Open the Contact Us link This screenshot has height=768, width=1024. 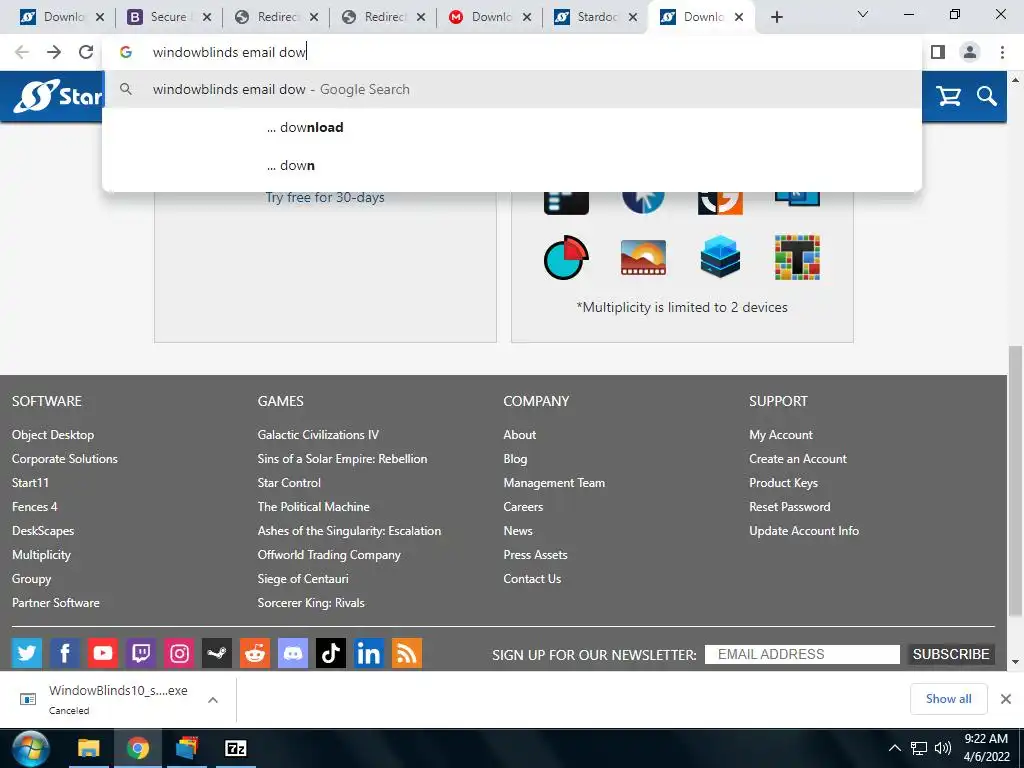(x=532, y=579)
